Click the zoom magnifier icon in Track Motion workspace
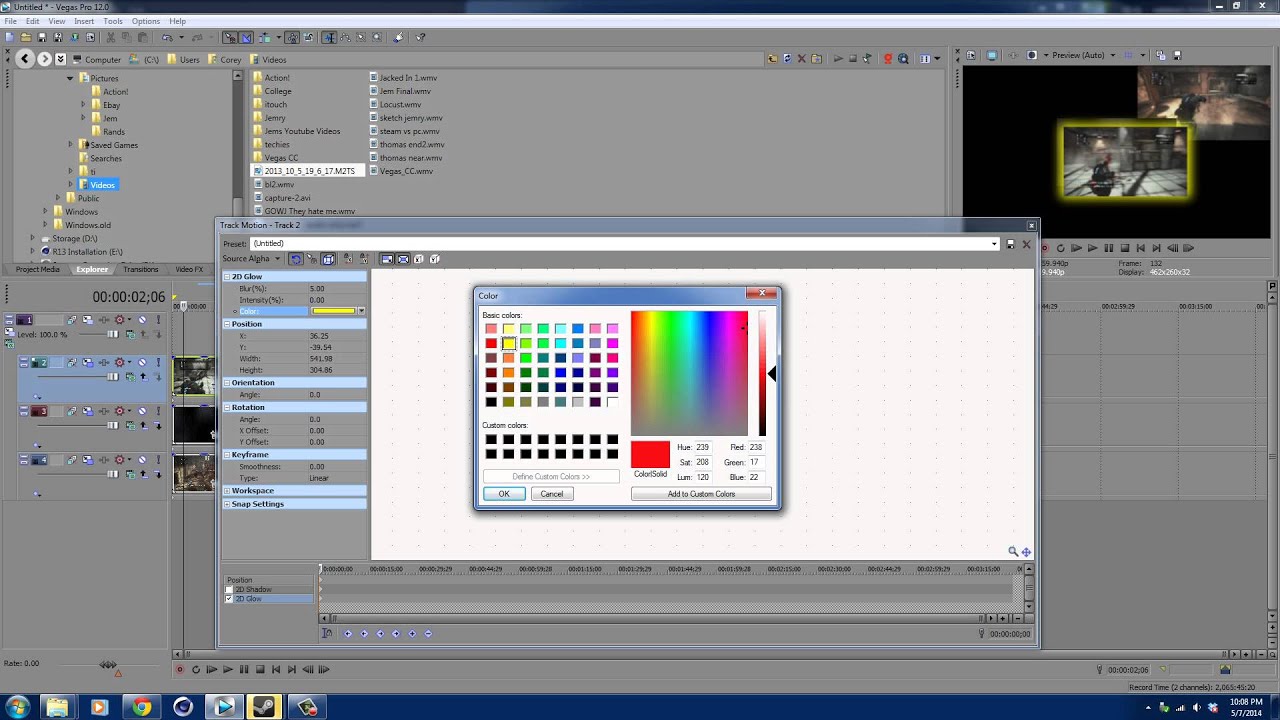 1013,551
